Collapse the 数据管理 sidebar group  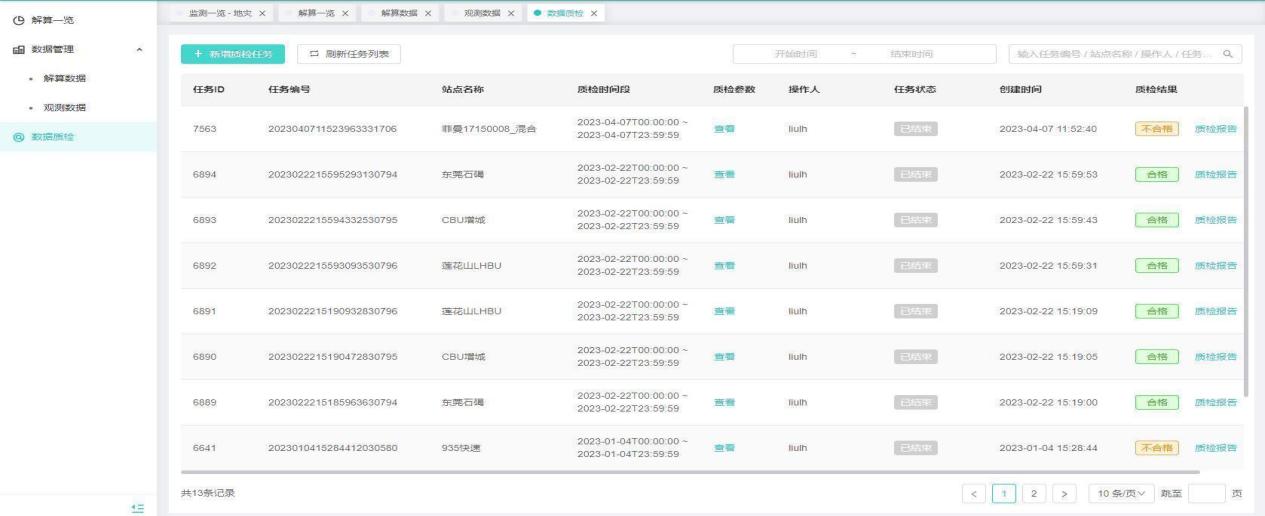coord(139,49)
